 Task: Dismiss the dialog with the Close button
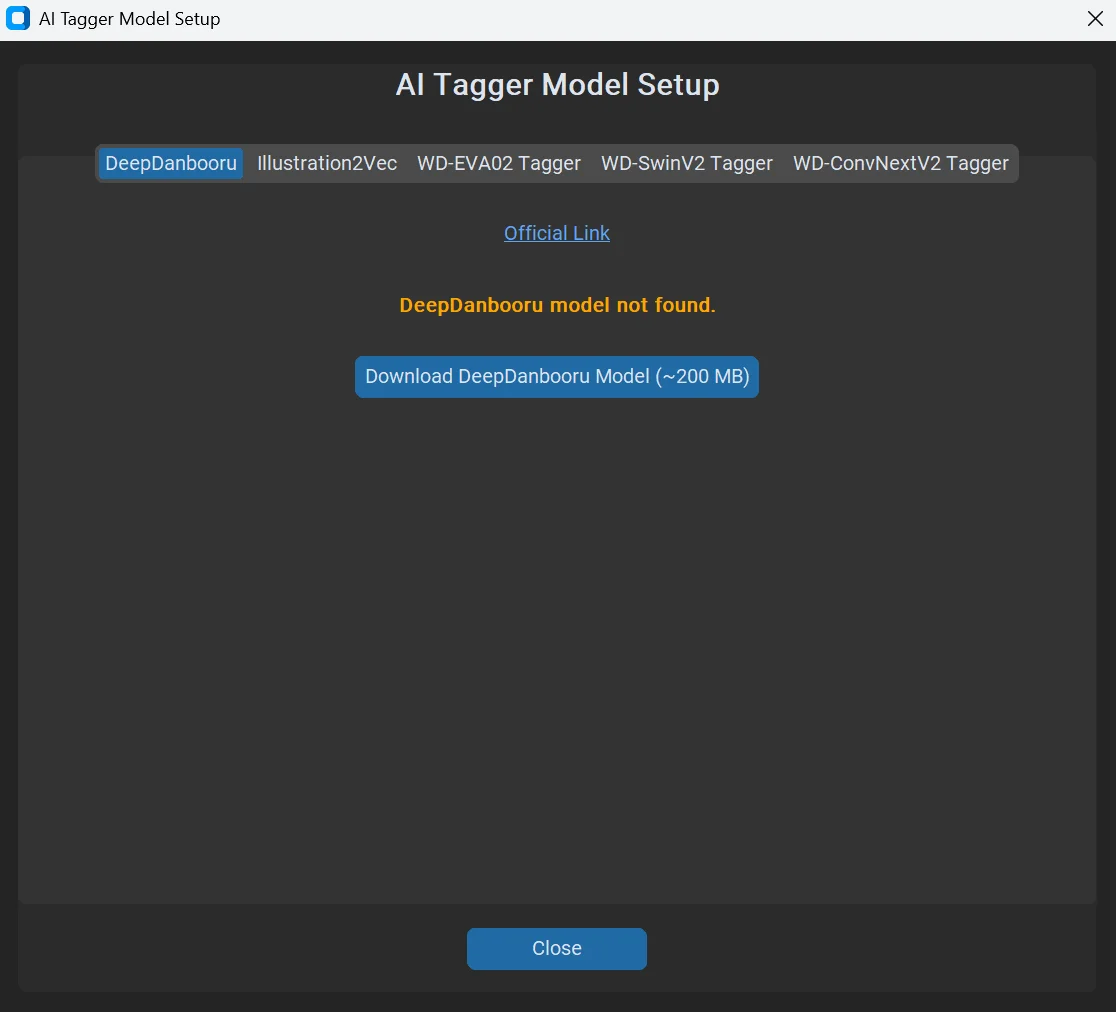click(557, 948)
